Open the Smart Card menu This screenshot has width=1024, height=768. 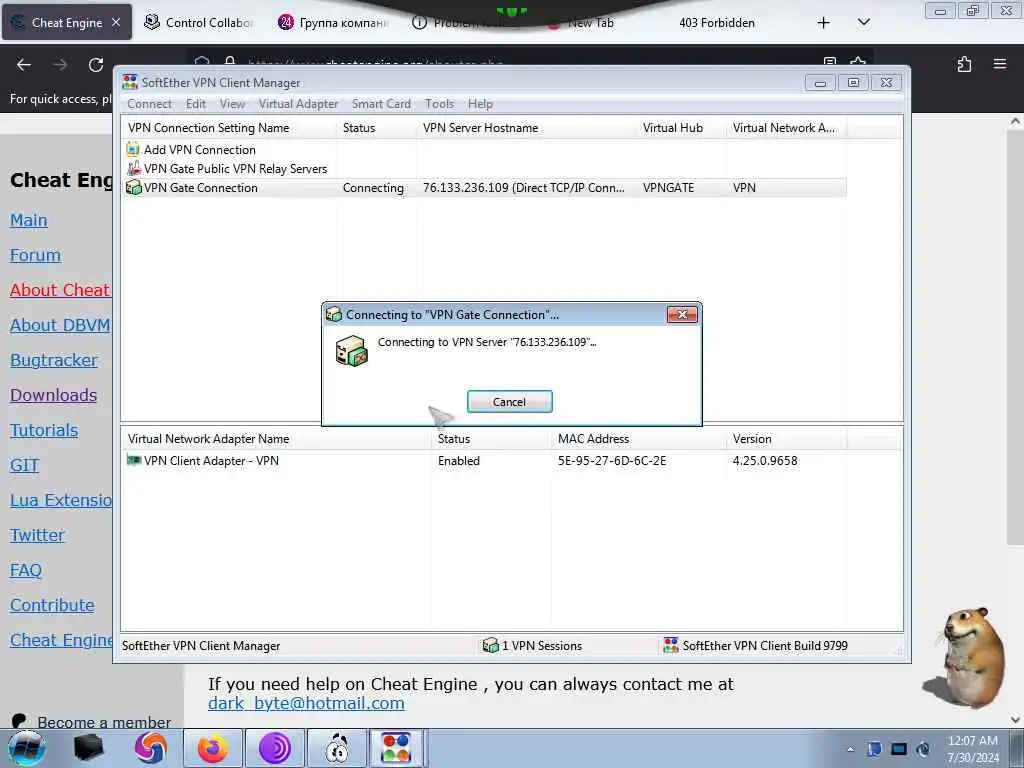[x=381, y=104]
